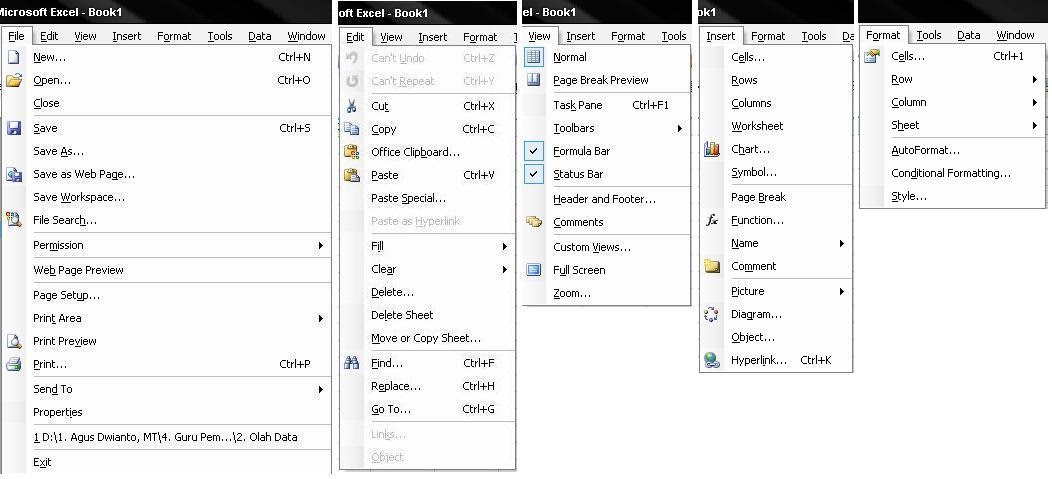Click the greyed Can't Undo arrow icon
This screenshot has width=1052, height=479.
(352, 58)
